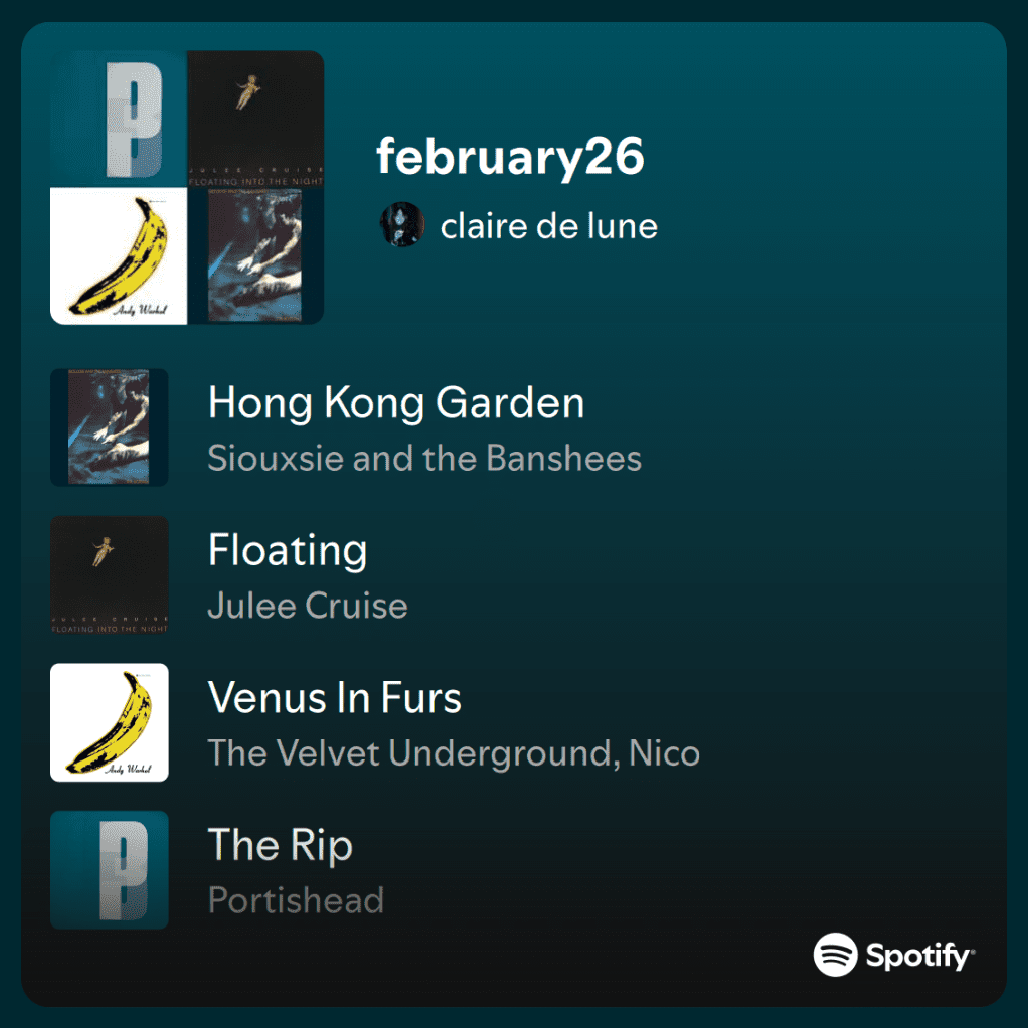The height and width of the screenshot is (1028, 1028).
Task: Select the banana album cover in the collage
Action: 119,256
